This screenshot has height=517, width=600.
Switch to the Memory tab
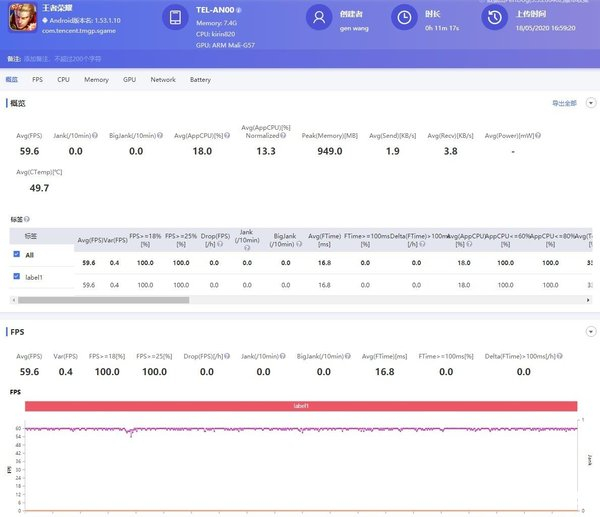pos(96,79)
